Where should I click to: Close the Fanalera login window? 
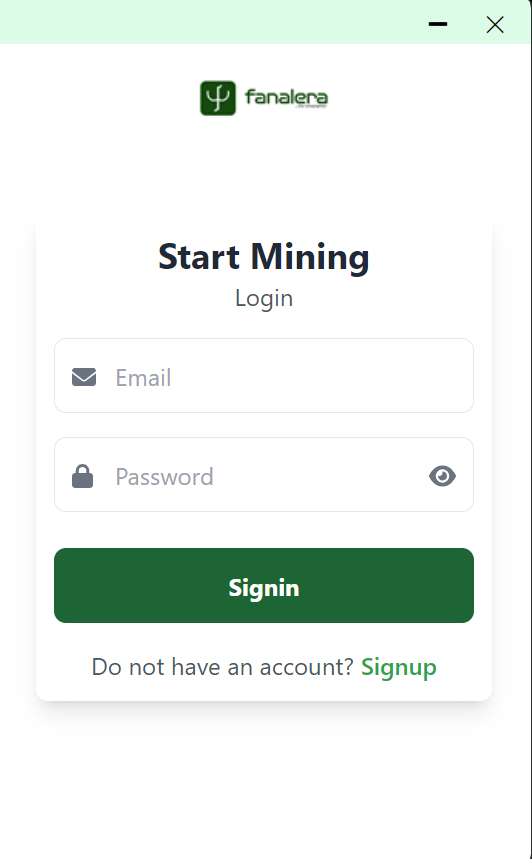tap(495, 24)
